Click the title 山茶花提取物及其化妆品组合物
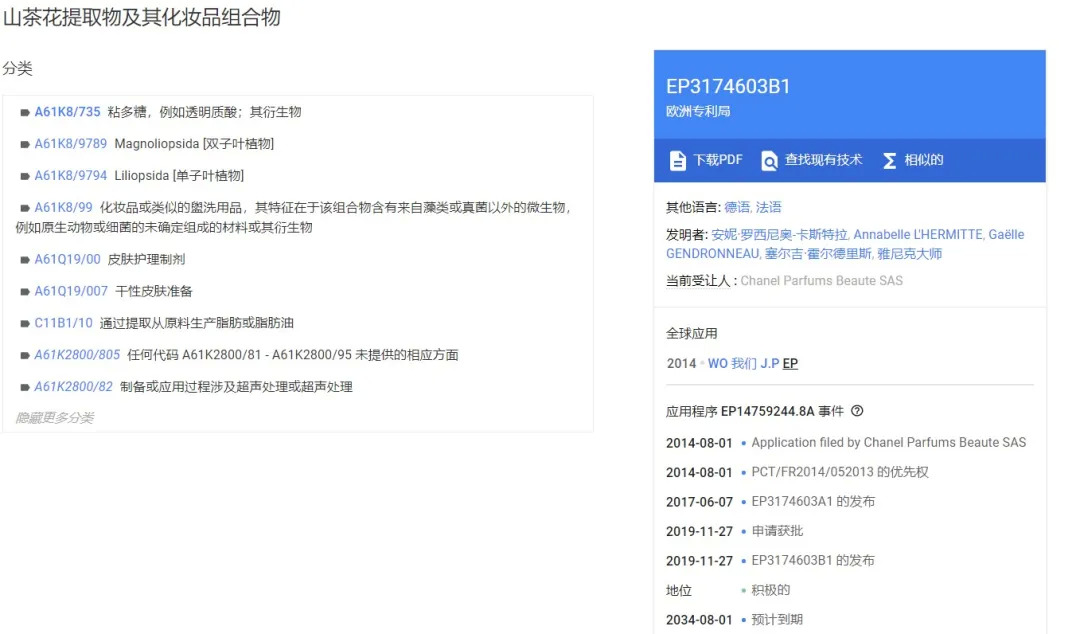Viewport: 1080px width, 634px height. coord(141,17)
